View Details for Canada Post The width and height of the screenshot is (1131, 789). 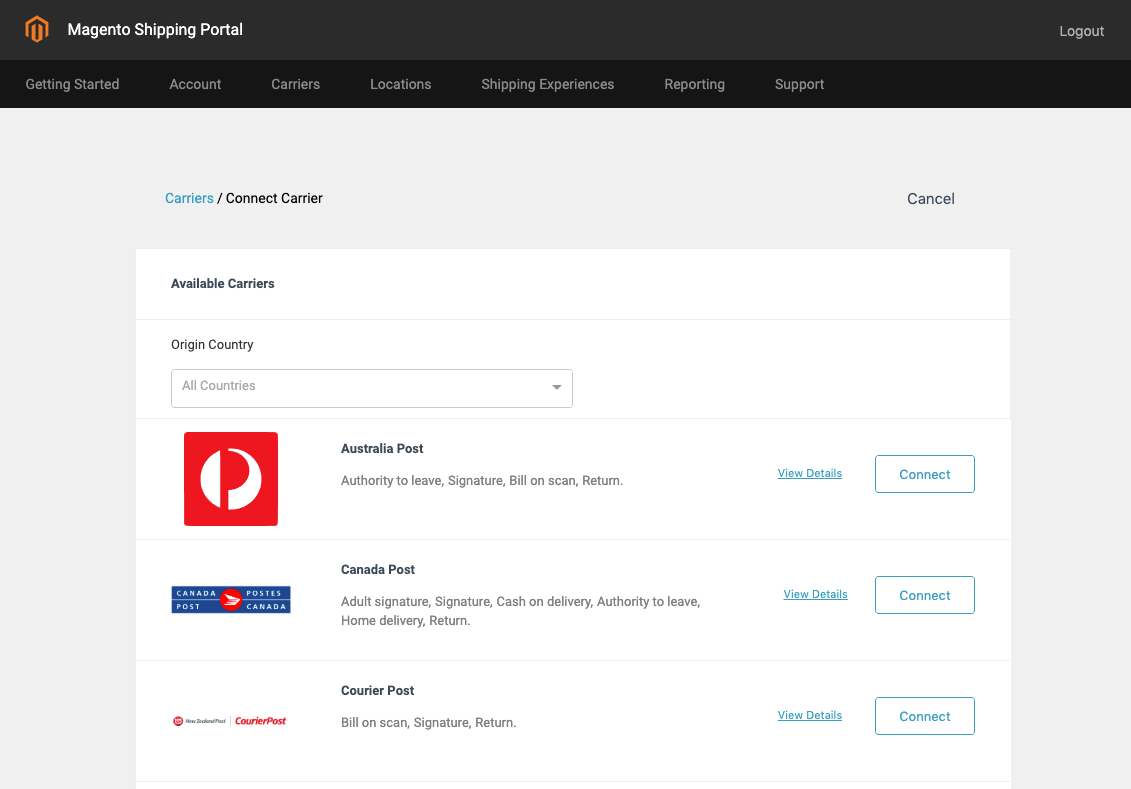815,594
